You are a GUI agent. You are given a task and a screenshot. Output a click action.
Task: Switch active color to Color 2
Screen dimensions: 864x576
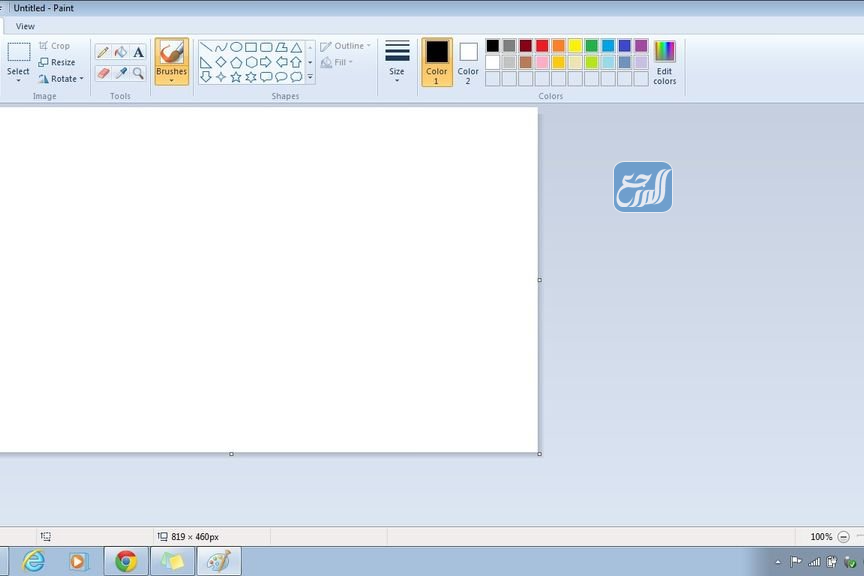468,60
